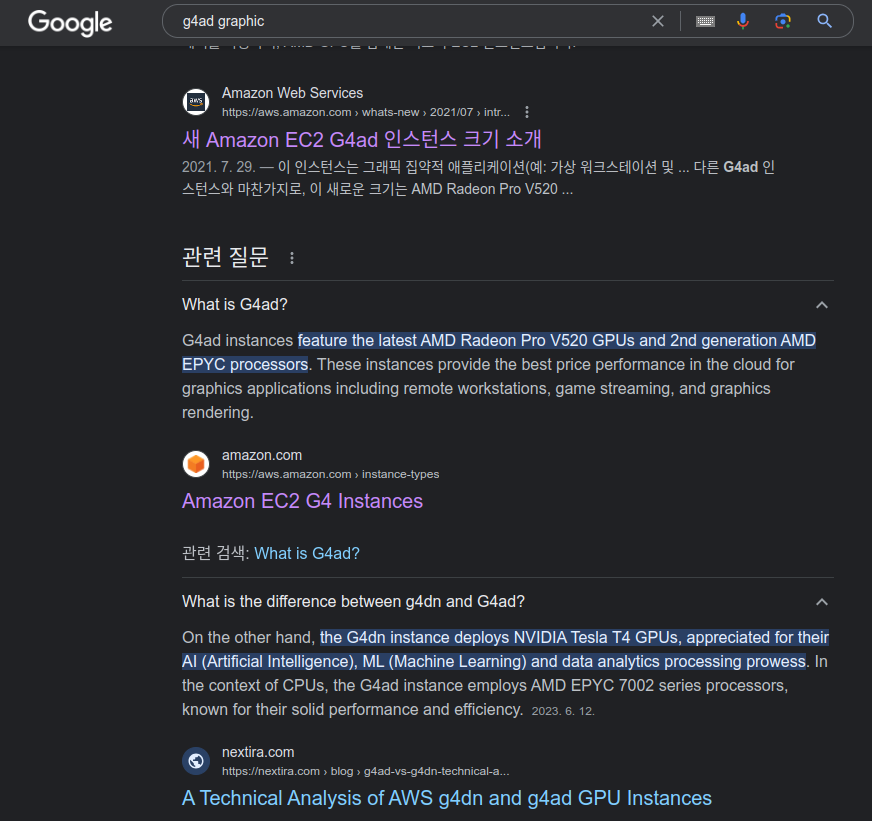Click the orange amazon.com favicon
This screenshot has height=821, width=872.
point(196,464)
